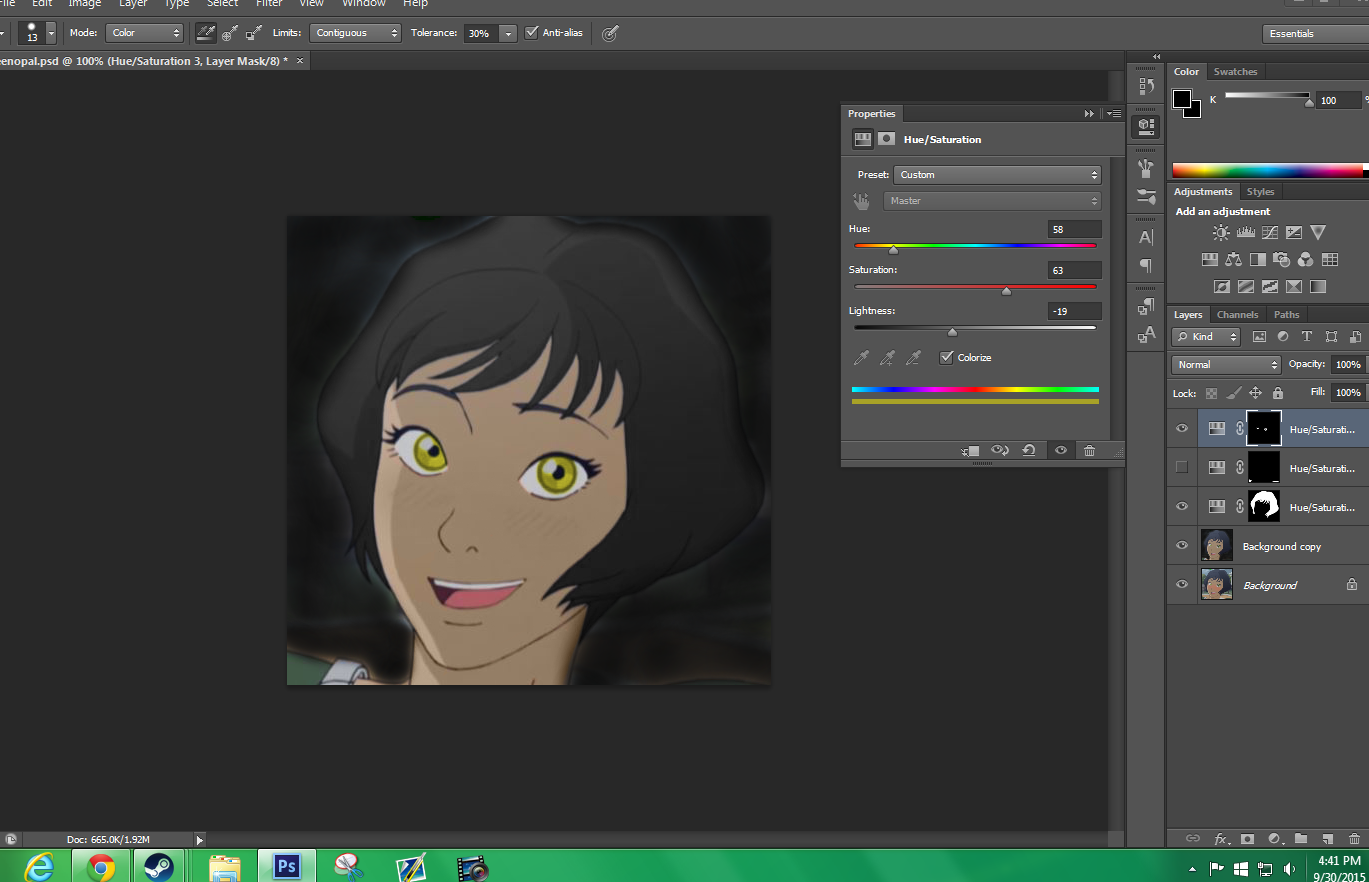This screenshot has width=1369, height=882.
Task: Click the Add layer mask icon
Action: (1247, 839)
